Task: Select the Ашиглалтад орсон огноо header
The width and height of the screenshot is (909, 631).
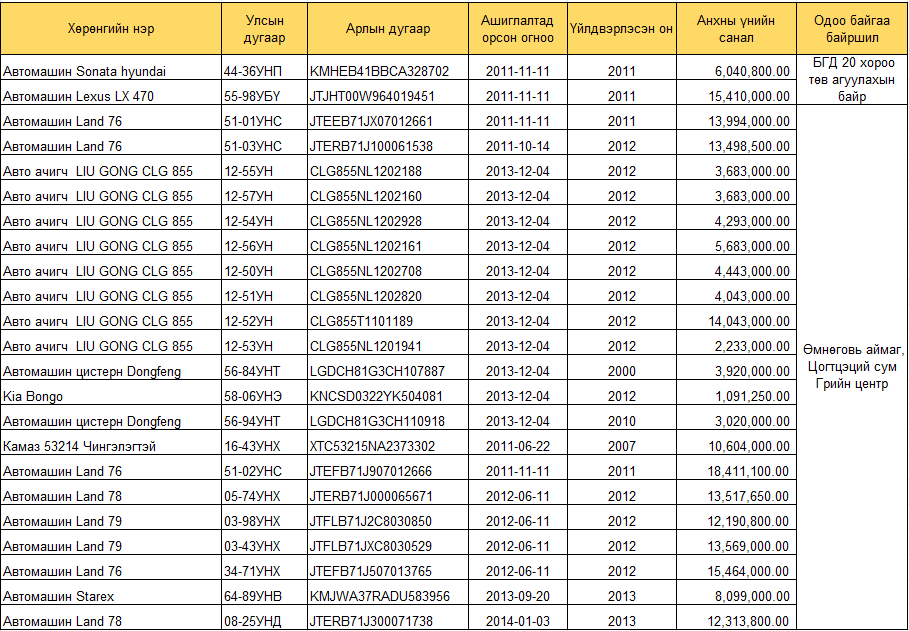Action: (517, 29)
